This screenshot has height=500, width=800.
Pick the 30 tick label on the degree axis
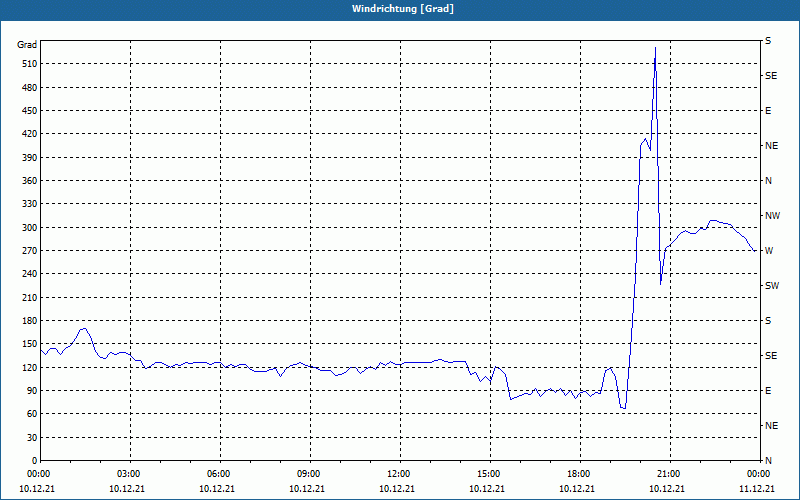pos(32,437)
